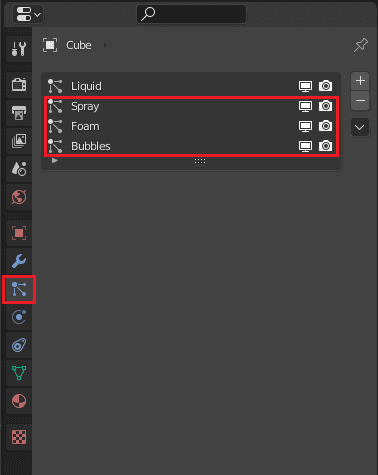Remove the selected particle system slot
This screenshot has width=378, height=475.
(360, 100)
